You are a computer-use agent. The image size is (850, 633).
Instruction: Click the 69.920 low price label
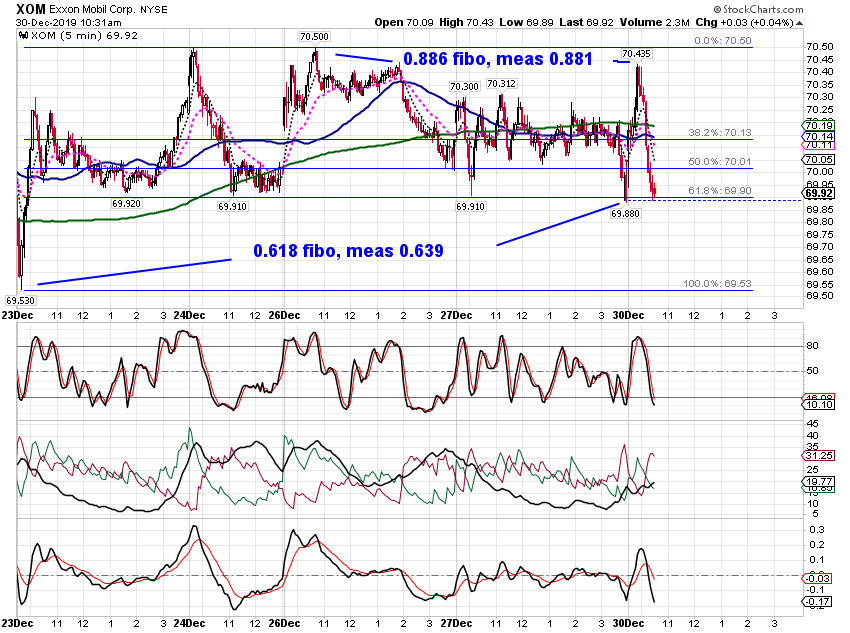[x=126, y=204]
